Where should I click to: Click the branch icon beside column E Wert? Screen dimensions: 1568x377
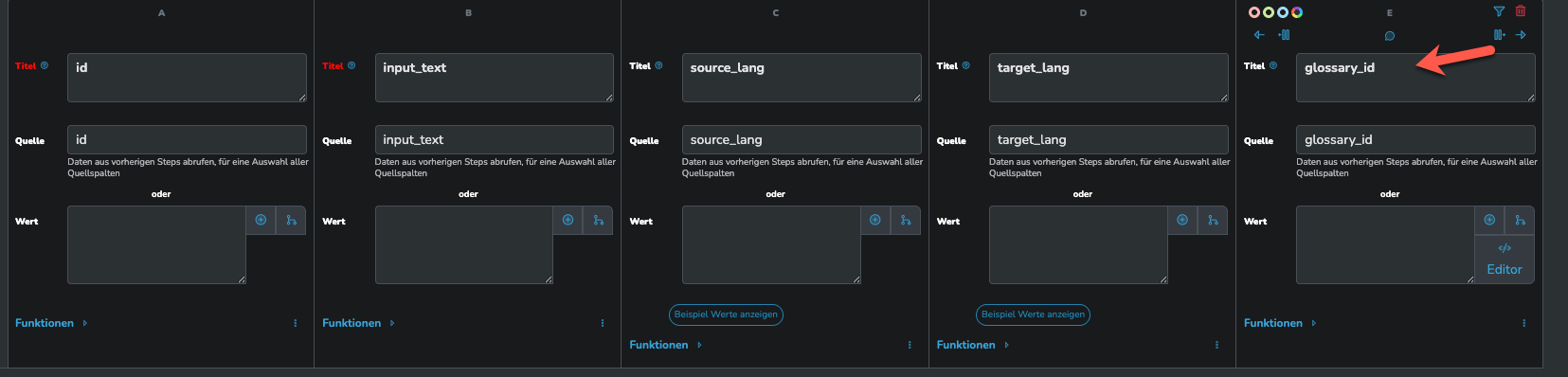1520,220
